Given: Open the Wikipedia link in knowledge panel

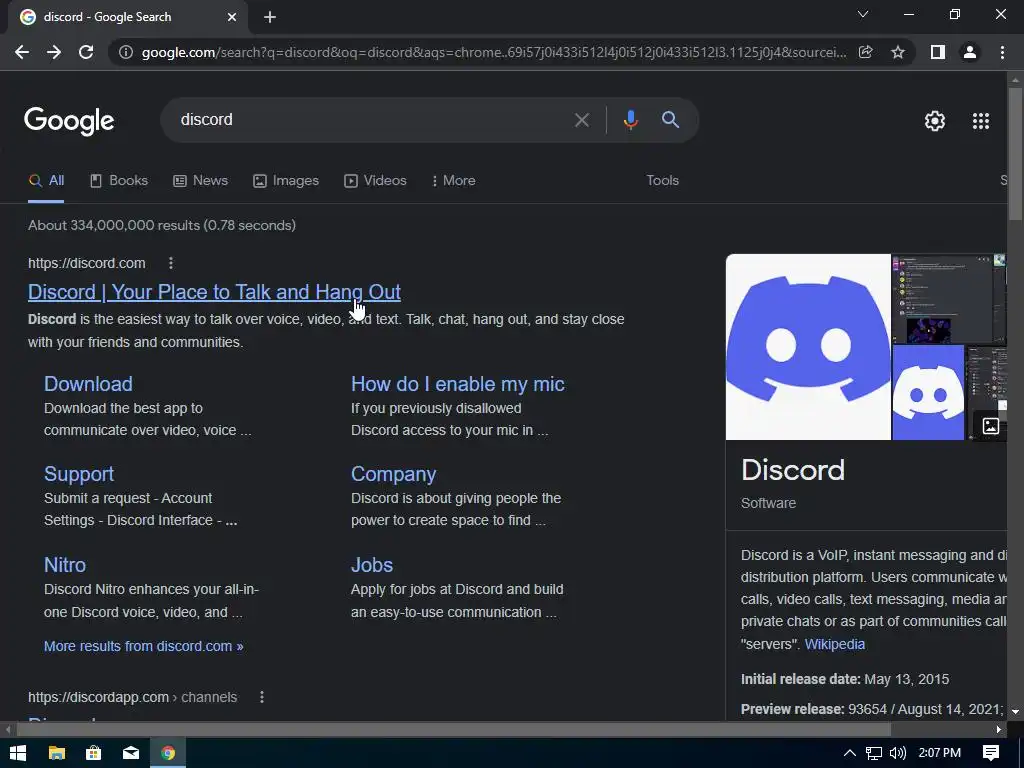Looking at the screenshot, I should (835, 644).
